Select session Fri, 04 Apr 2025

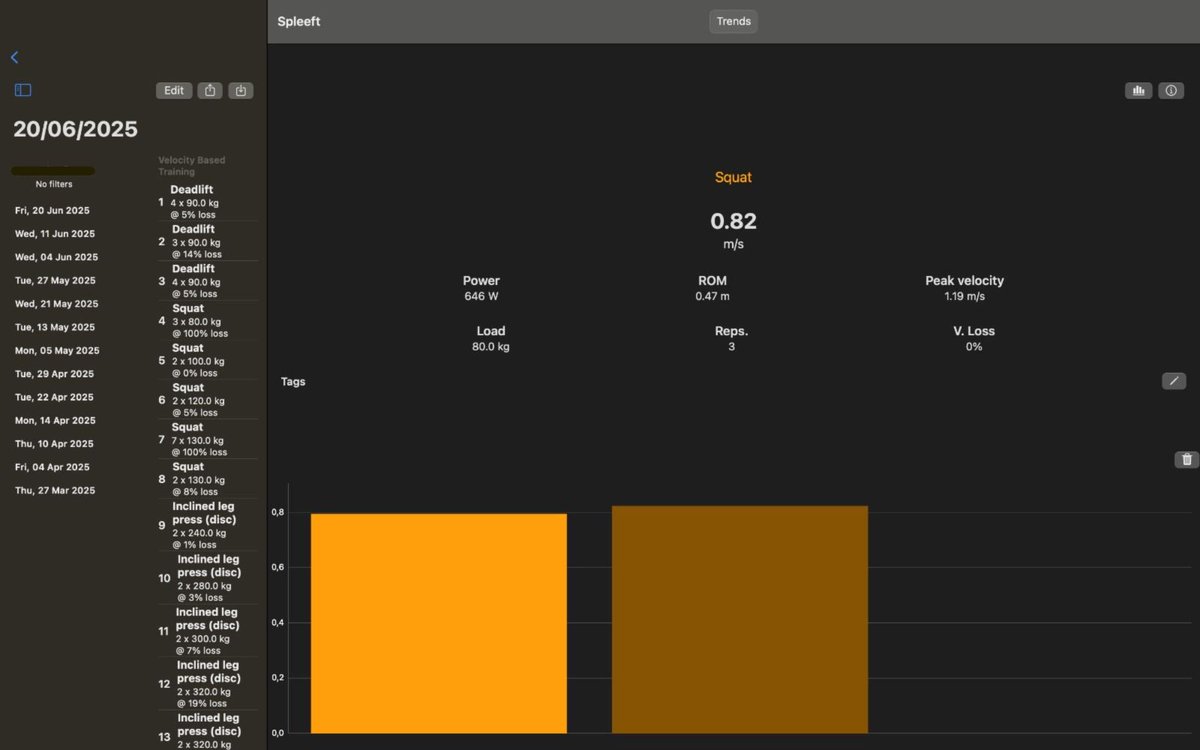[x=52, y=467]
